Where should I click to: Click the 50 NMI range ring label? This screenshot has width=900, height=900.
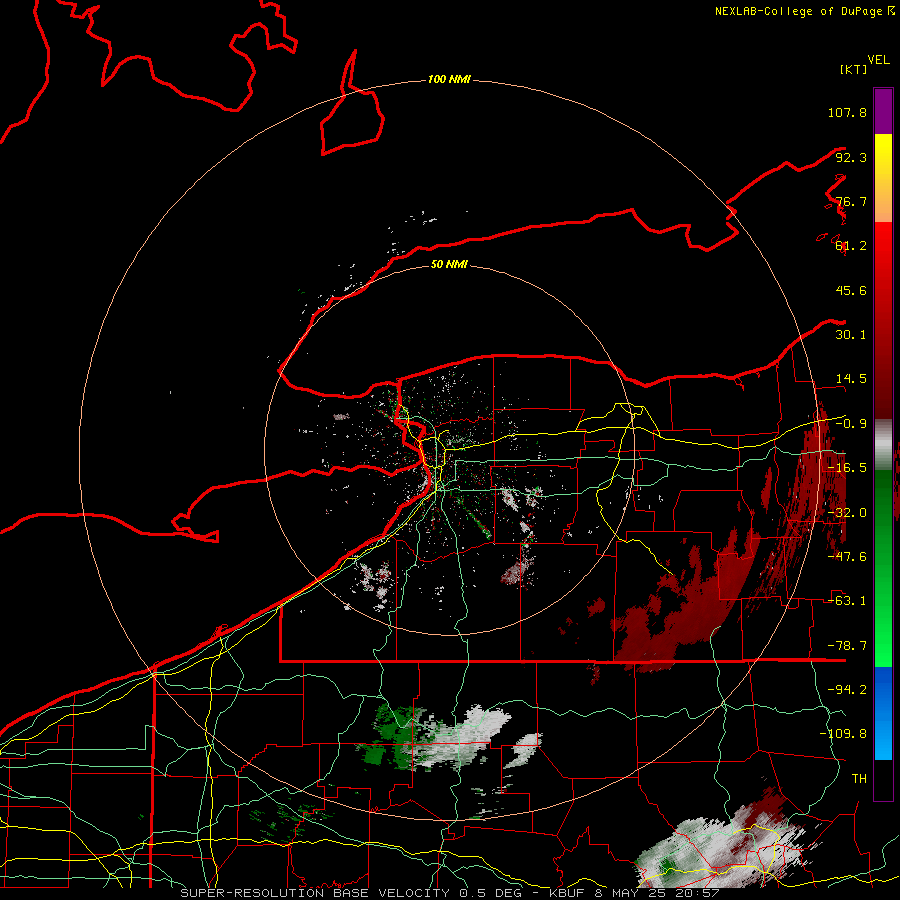tap(449, 264)
